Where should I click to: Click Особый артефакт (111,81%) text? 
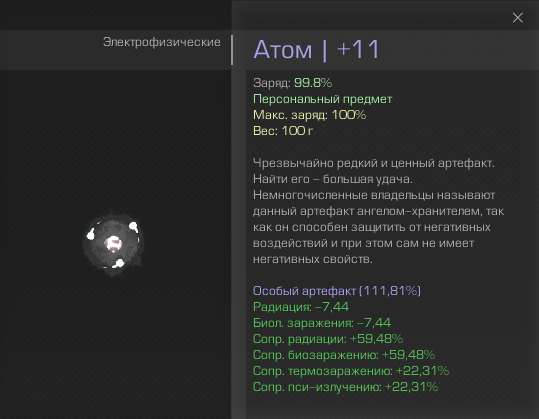click(337, 291)
